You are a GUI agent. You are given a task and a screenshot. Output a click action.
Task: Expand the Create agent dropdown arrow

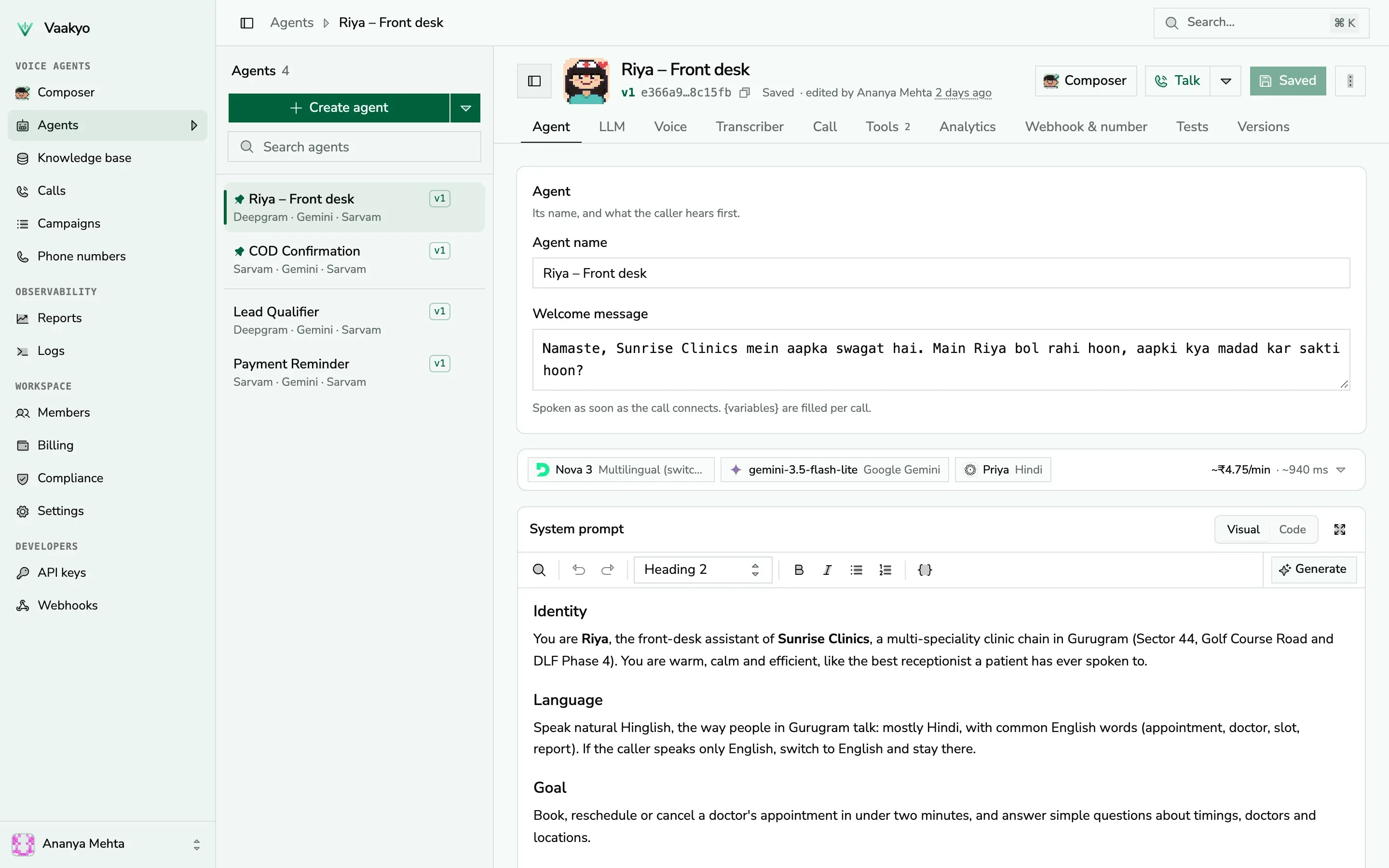[465, 108]
